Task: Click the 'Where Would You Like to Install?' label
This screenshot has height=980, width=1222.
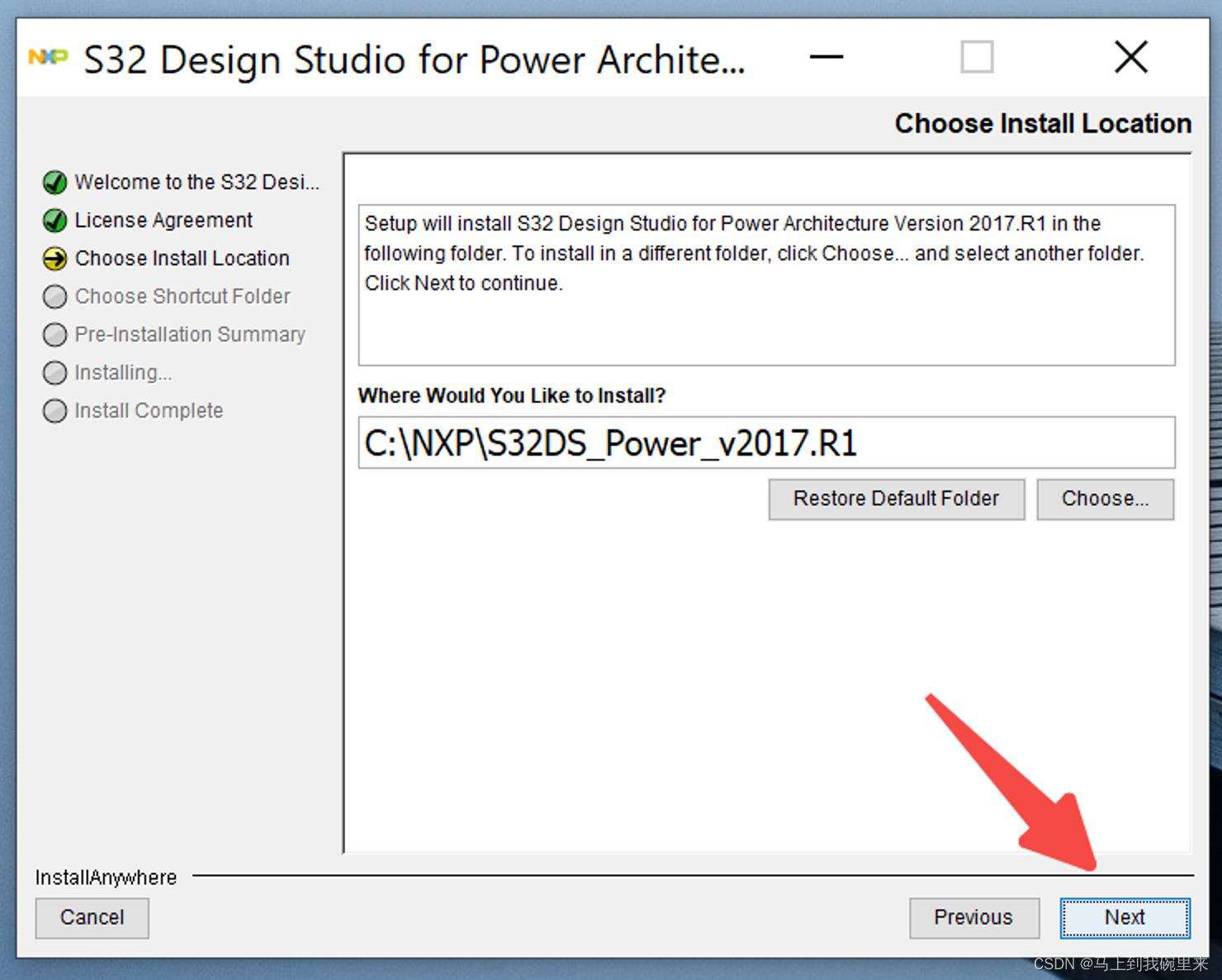Action: (x=512, y=395)
